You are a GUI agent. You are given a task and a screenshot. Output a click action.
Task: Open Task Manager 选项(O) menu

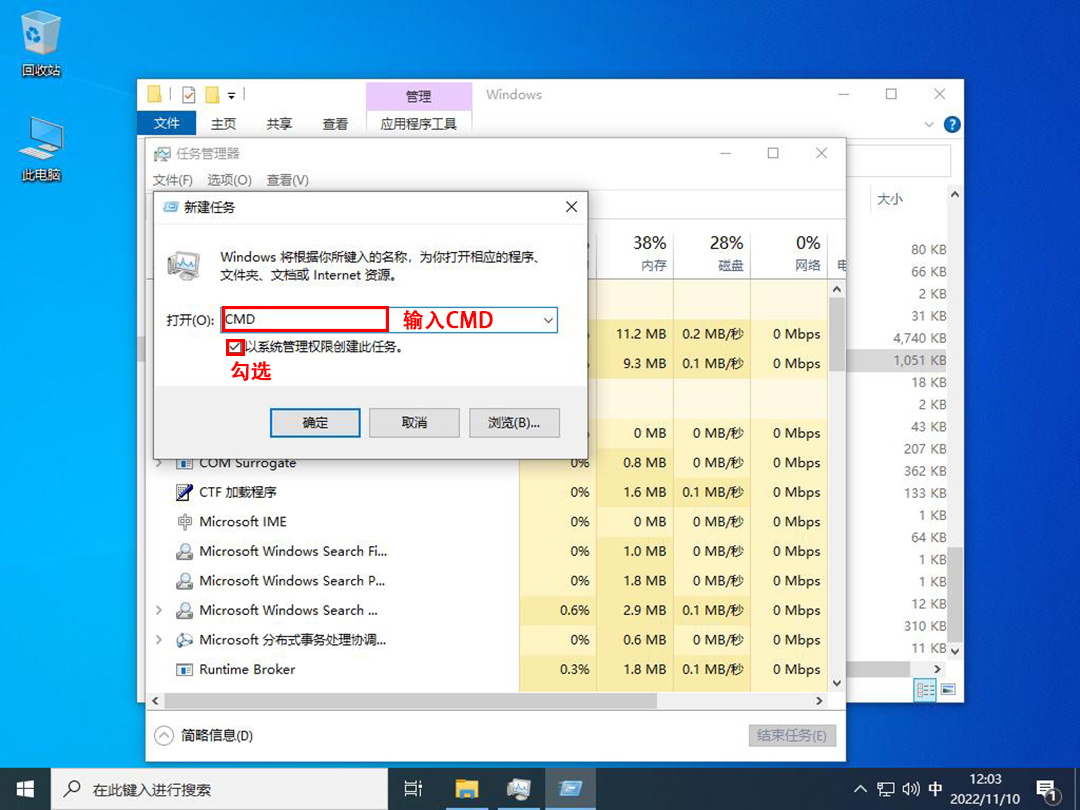229,180
